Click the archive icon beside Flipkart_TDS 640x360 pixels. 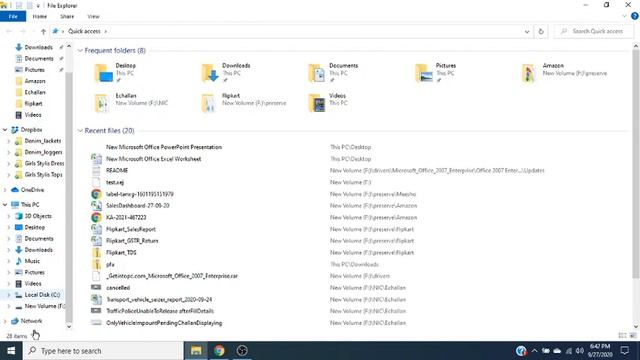click(x=97, y=253)
